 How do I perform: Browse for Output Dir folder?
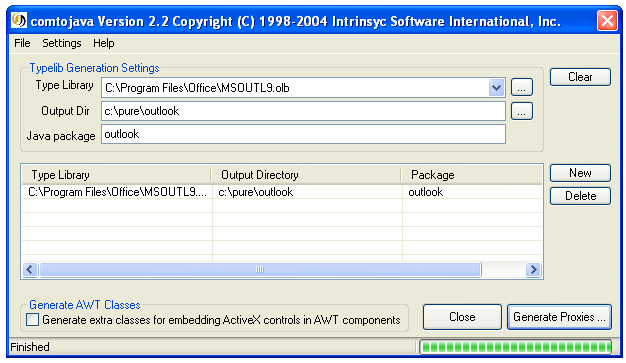tap(521, 111)
